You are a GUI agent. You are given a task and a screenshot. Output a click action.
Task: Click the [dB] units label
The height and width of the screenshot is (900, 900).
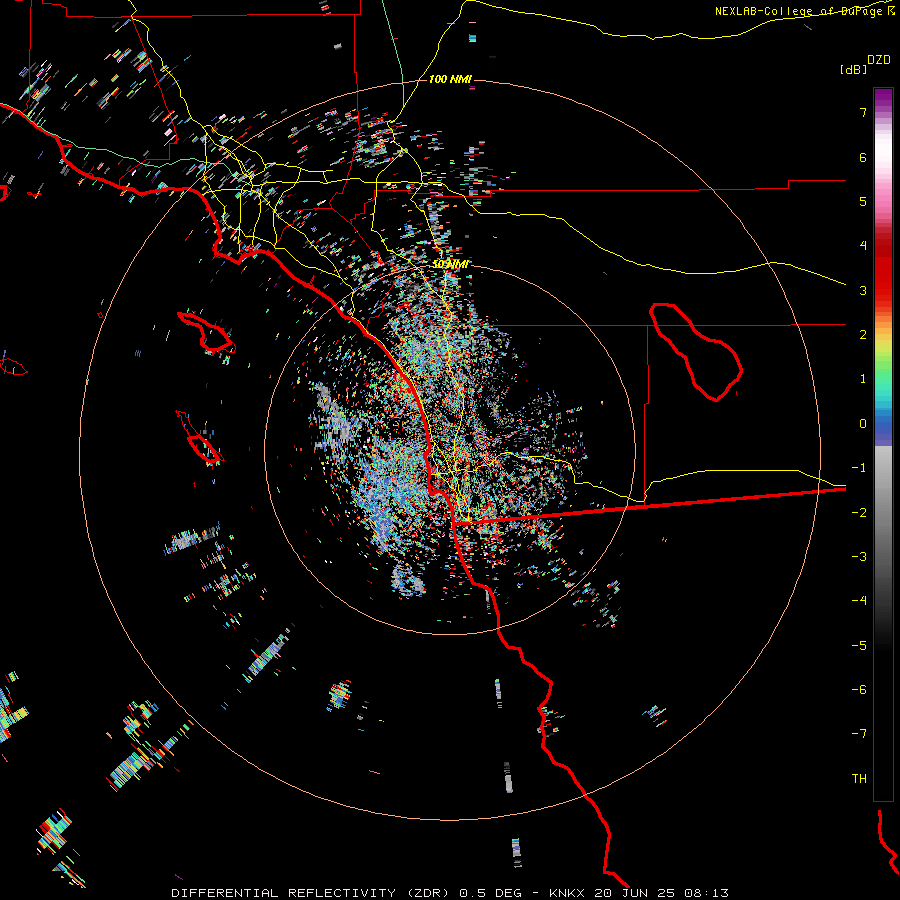853,69
